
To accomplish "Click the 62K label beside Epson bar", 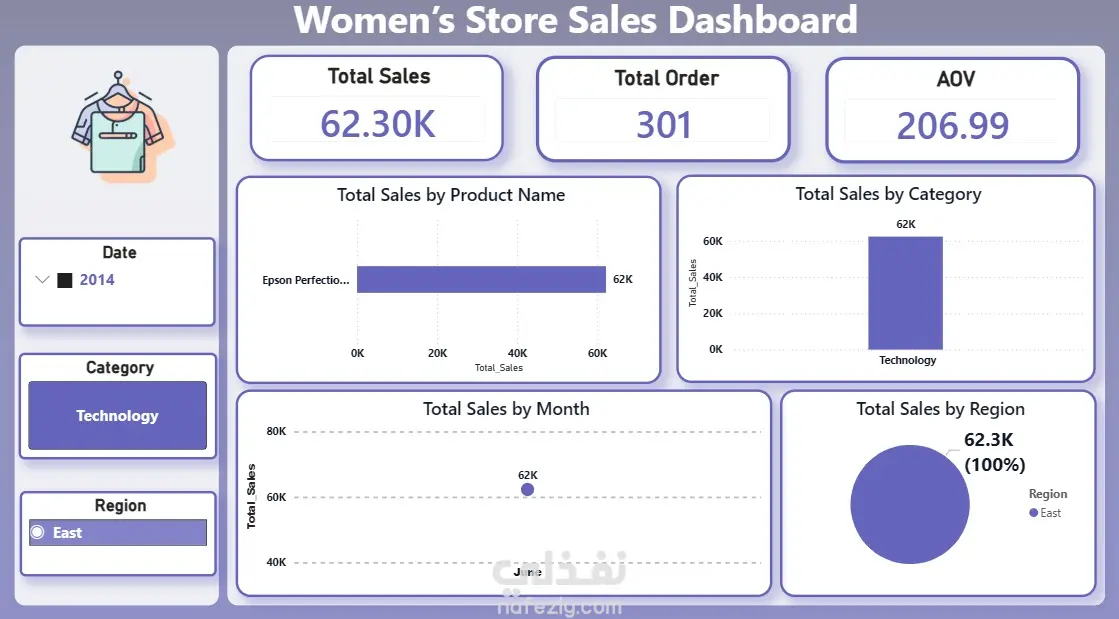I will 622,279.
